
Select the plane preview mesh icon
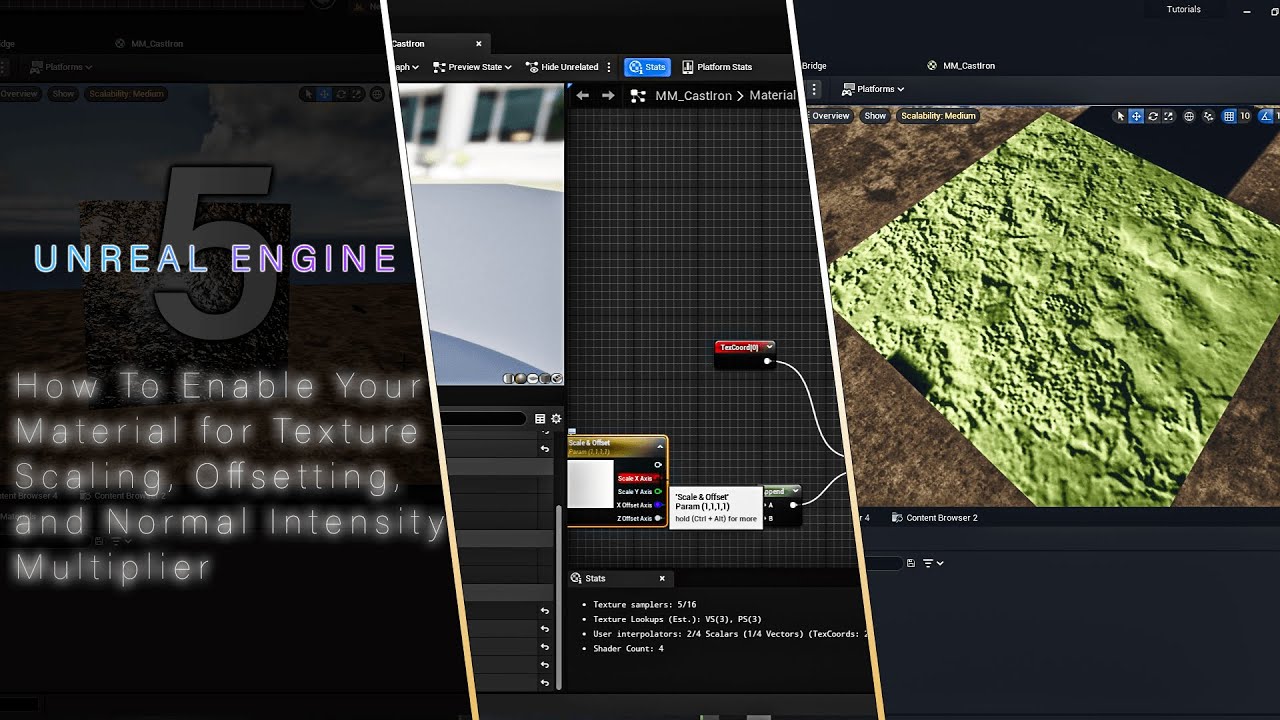click(x=533, y=378)
